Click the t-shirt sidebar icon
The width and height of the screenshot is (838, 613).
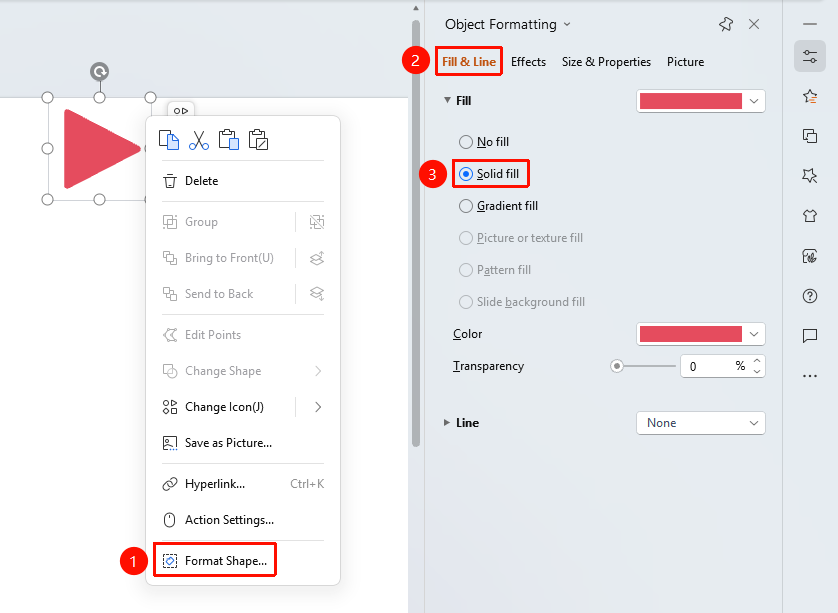[810, 216]
